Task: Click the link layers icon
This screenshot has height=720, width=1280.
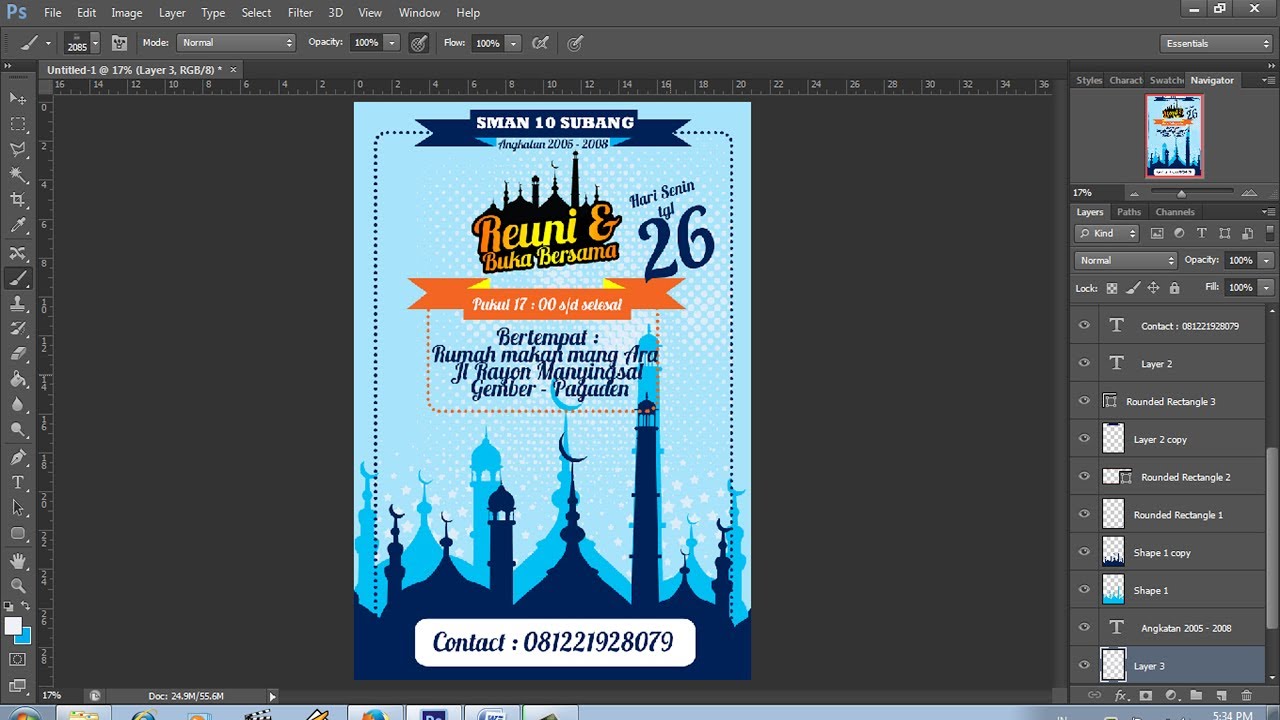Action: click(1094, 695)
